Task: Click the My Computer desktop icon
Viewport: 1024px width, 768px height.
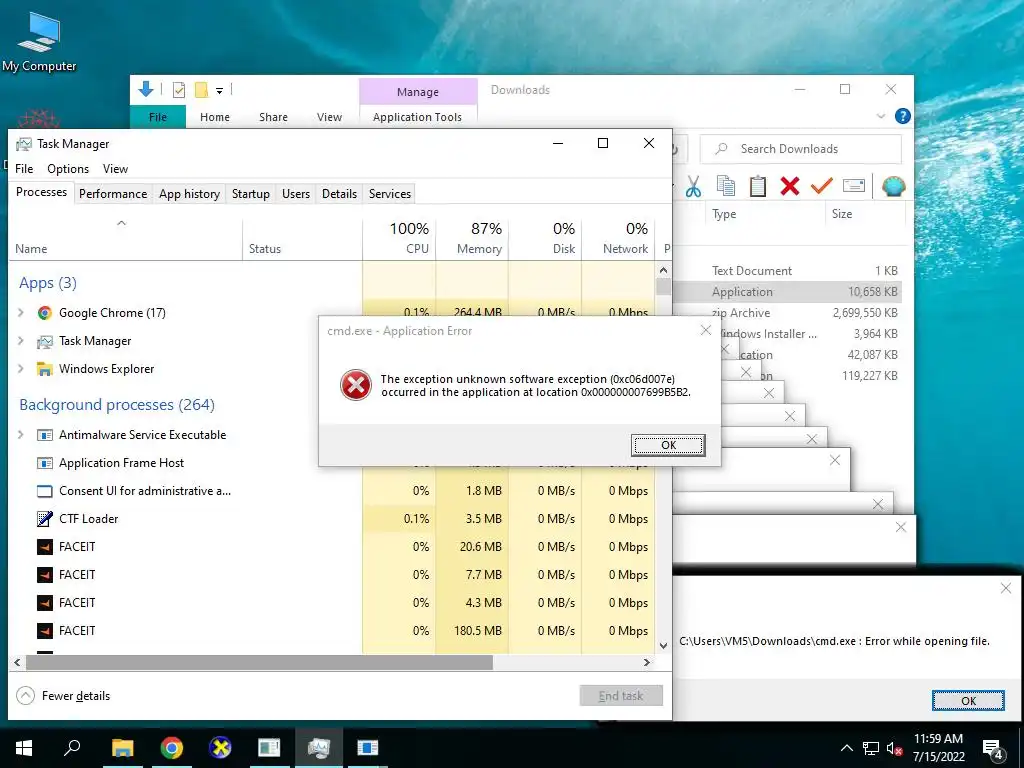Action: coord(39,42)
